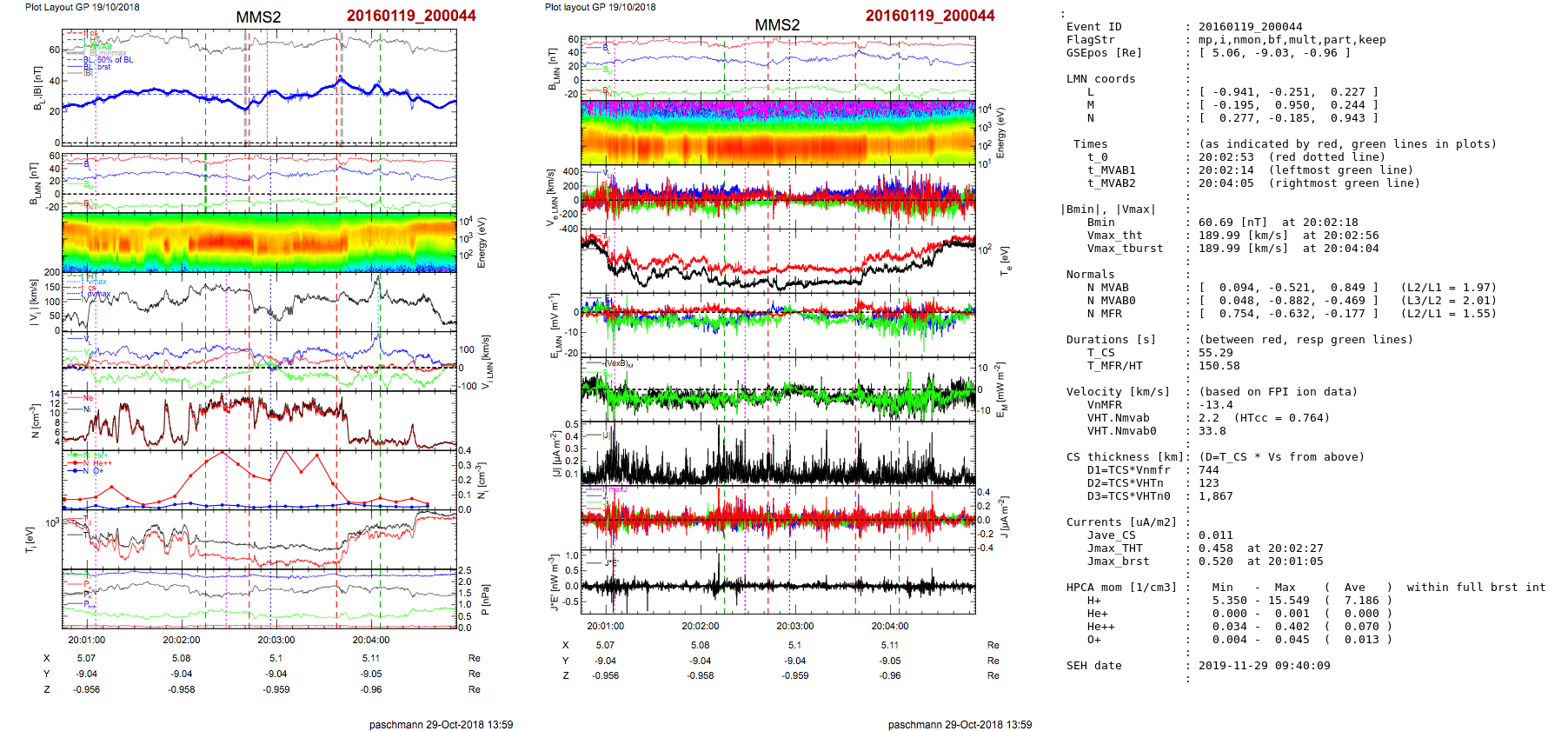The image size is (1568, 731).
Task: Click the 20:01:00 time tick on the left plot
Action: (x=86, y=640)
